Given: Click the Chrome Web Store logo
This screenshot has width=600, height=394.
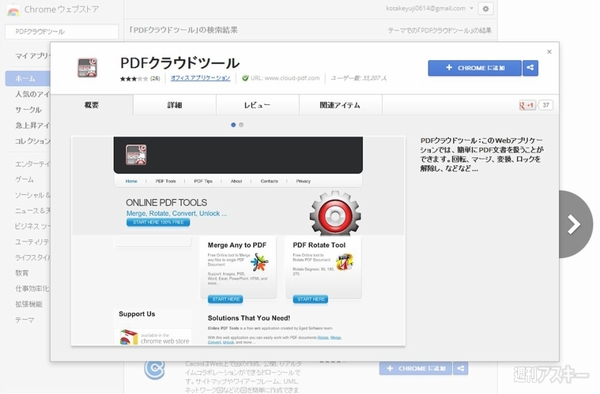Looking at the screenshot, I should point(13,10).
